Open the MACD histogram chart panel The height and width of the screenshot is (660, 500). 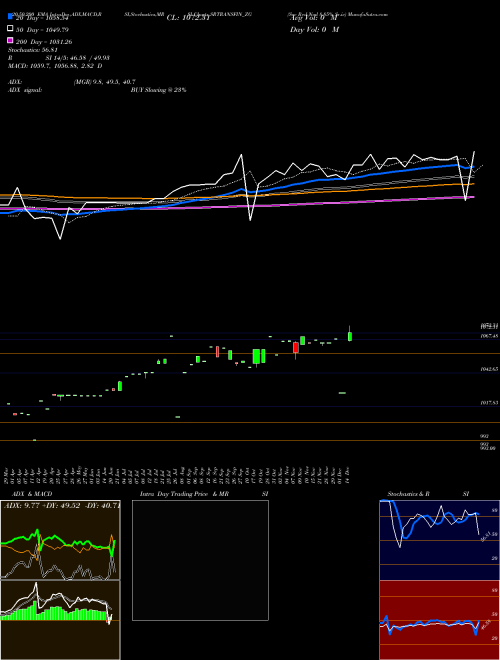(60, 620)
